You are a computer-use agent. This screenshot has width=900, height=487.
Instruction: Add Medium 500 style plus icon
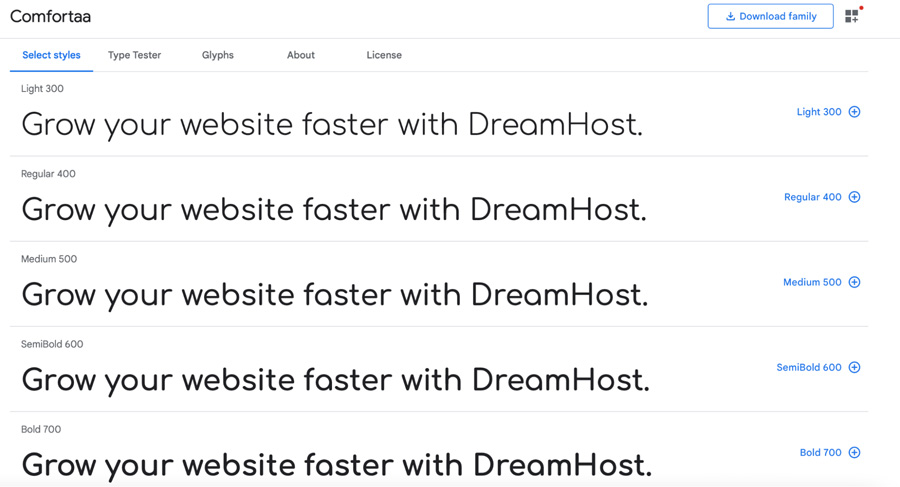[855, 282]
